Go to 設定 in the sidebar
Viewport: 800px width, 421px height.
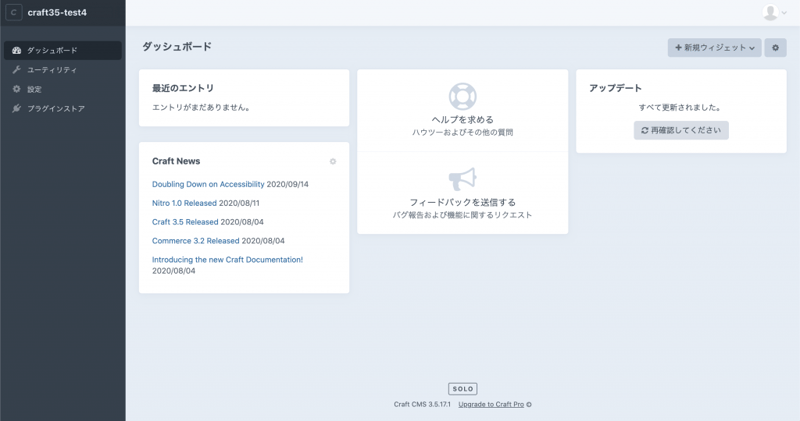(34, 89)
